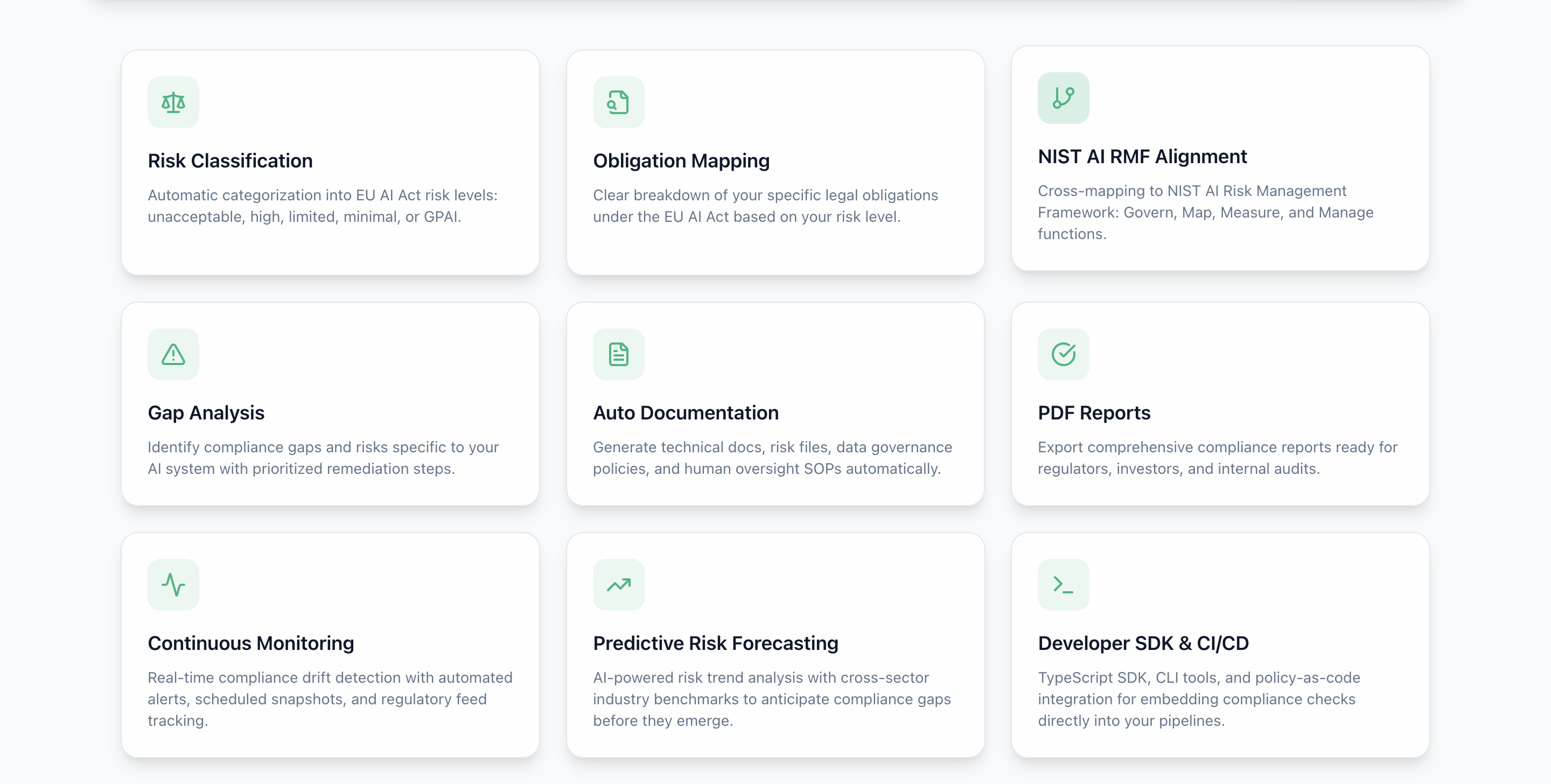The height and width of the screenshot is (784, 1551).
Task: Click the Developer SDK & CI/CD title
Action: (1143, 643)
